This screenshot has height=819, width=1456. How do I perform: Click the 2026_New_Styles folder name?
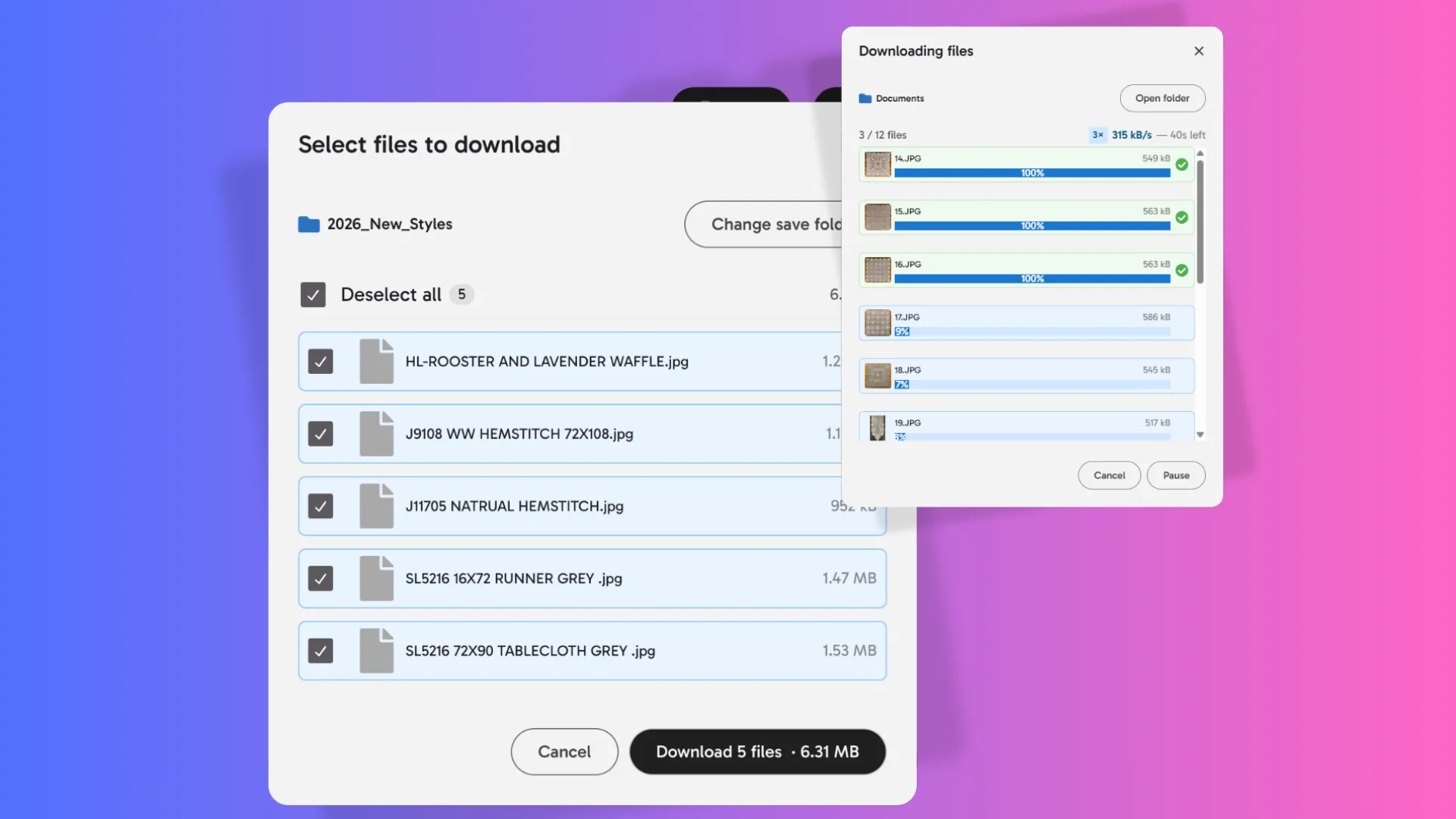click(x=390, y=224)
